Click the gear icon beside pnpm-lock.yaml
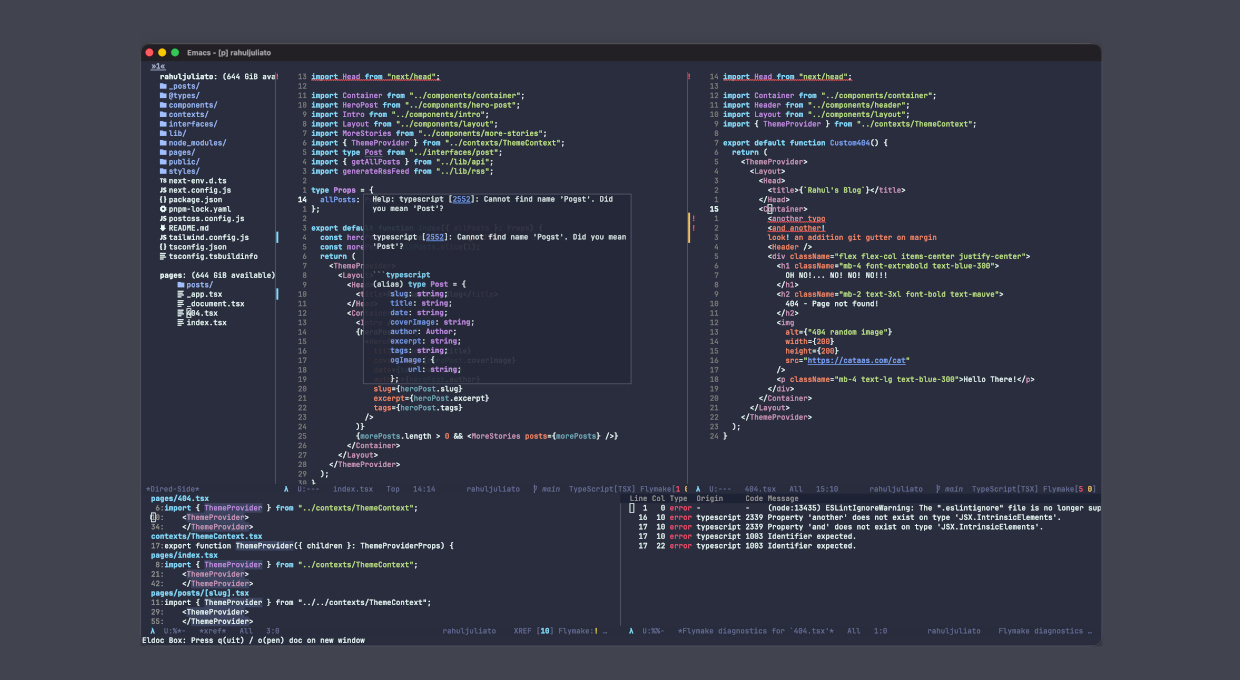Screen dimensions: 1240x680 pos(163,209)
